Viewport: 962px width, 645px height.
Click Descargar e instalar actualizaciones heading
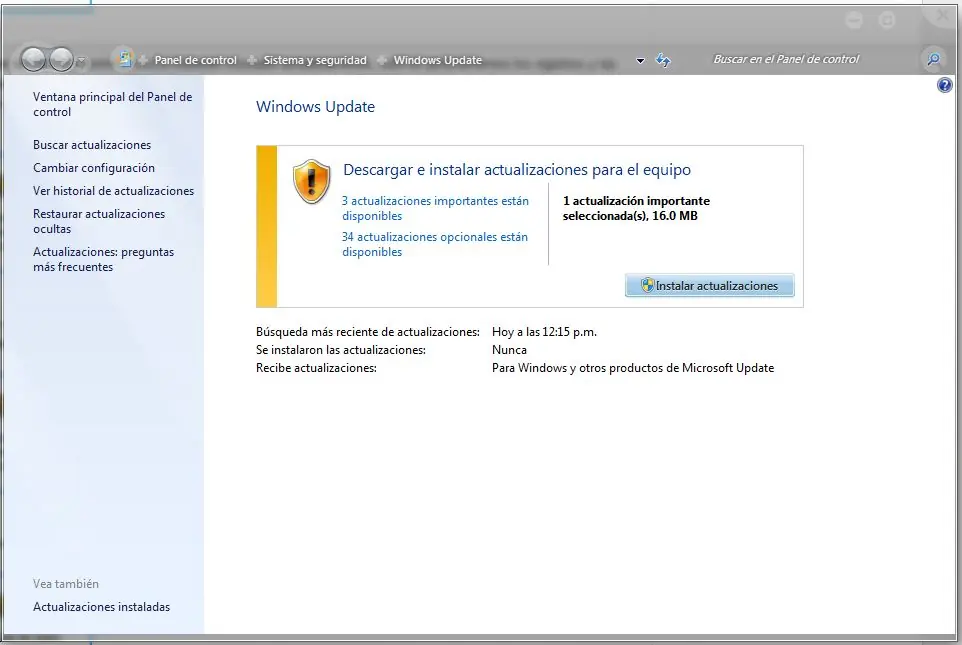point(517,169)
